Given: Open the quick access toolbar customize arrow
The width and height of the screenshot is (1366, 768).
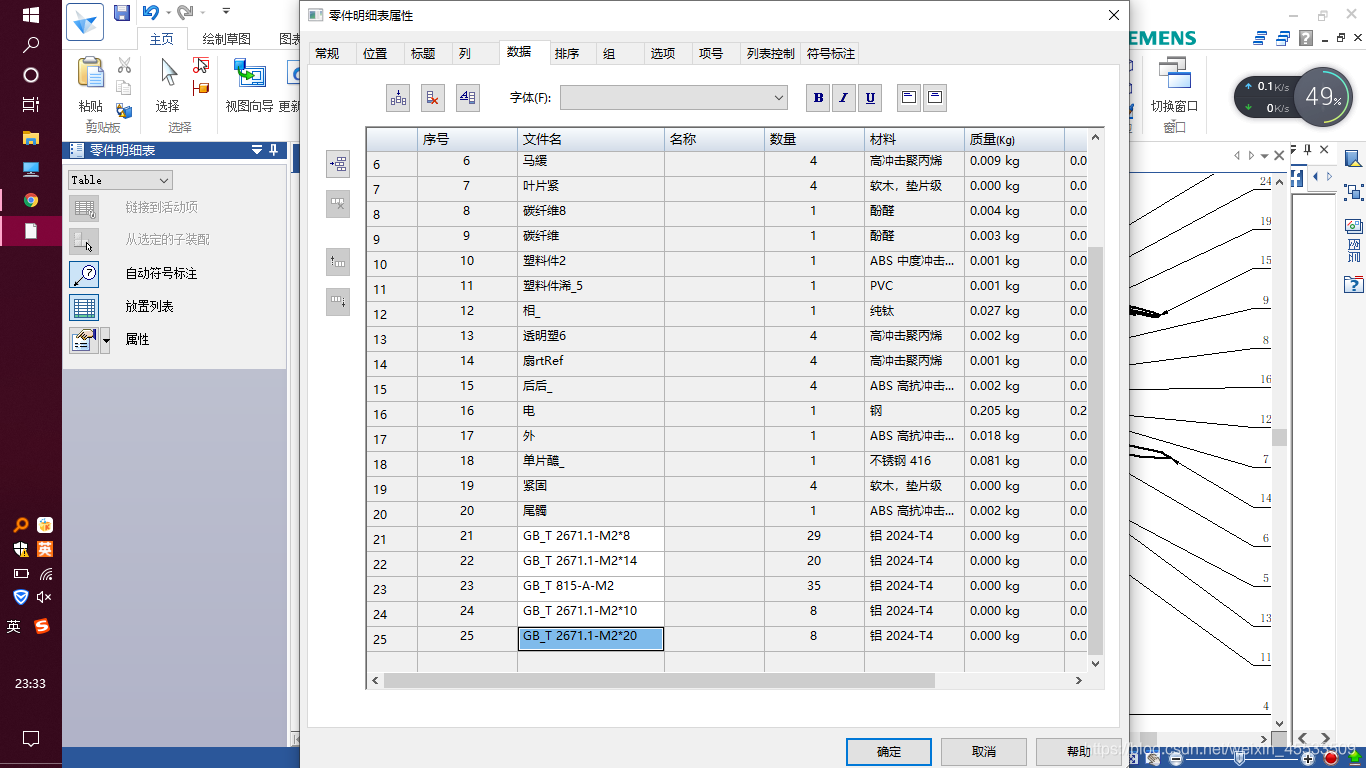Looking at the screenshot, I should click(x=226, y=12).
